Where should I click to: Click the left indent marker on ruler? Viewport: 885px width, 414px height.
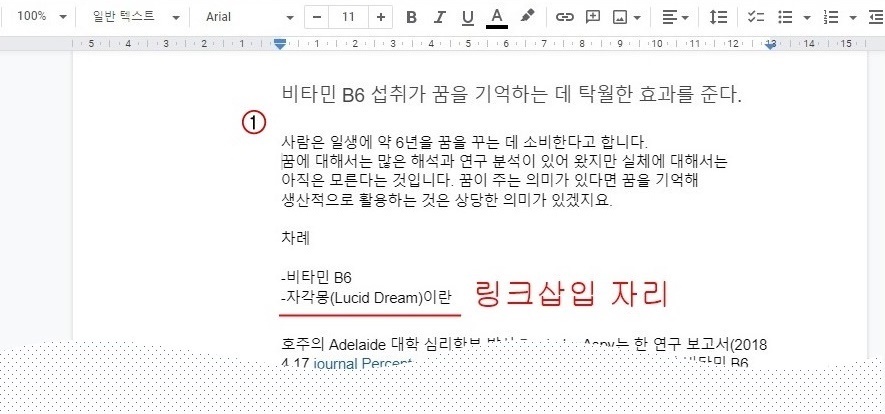[280, 45]
